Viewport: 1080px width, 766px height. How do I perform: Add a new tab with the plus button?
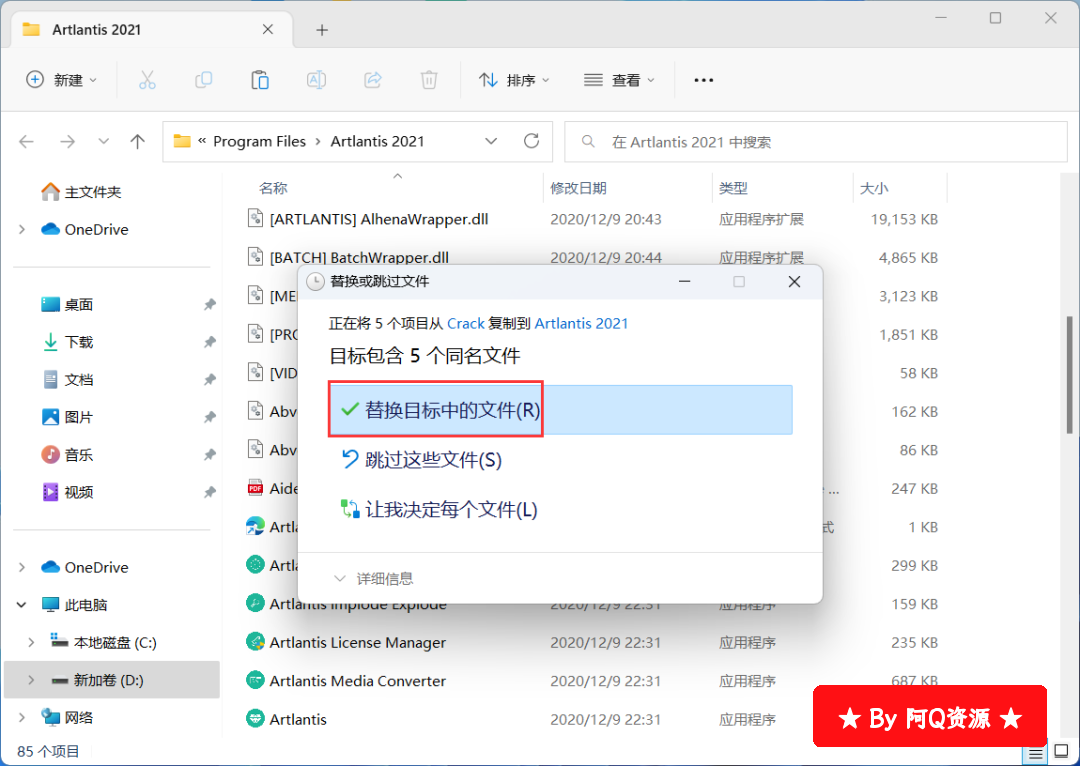(x=322, y=30)
